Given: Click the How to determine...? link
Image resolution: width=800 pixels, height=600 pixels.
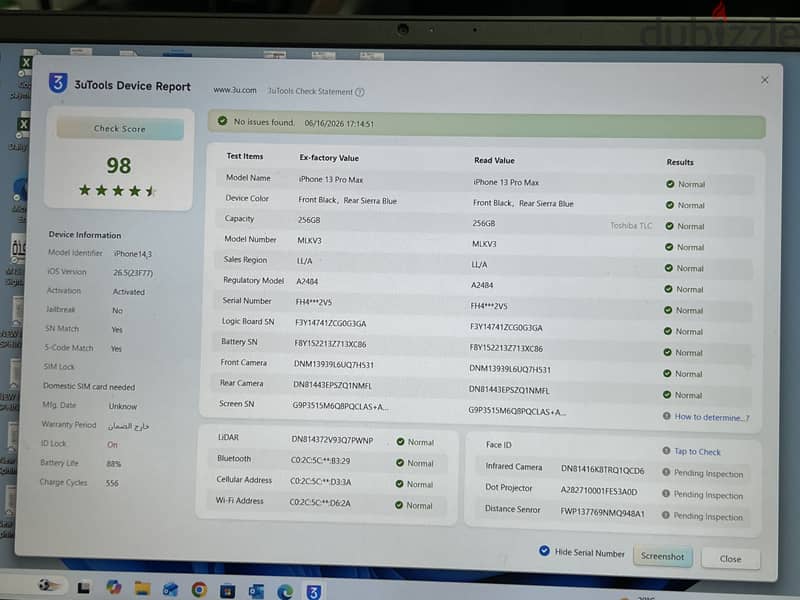Looking at the screenshot, I should coord(712,417).
